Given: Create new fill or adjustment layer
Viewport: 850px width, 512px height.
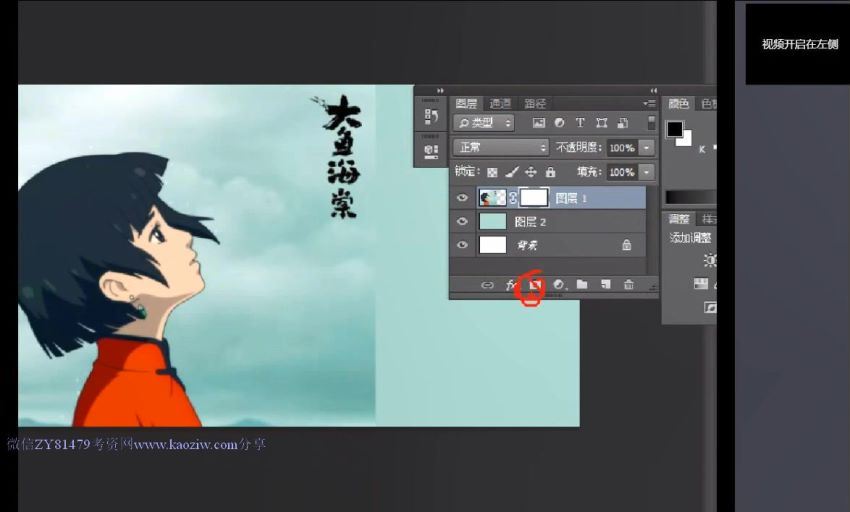Looking at the screenshot, I should [559, 284].
